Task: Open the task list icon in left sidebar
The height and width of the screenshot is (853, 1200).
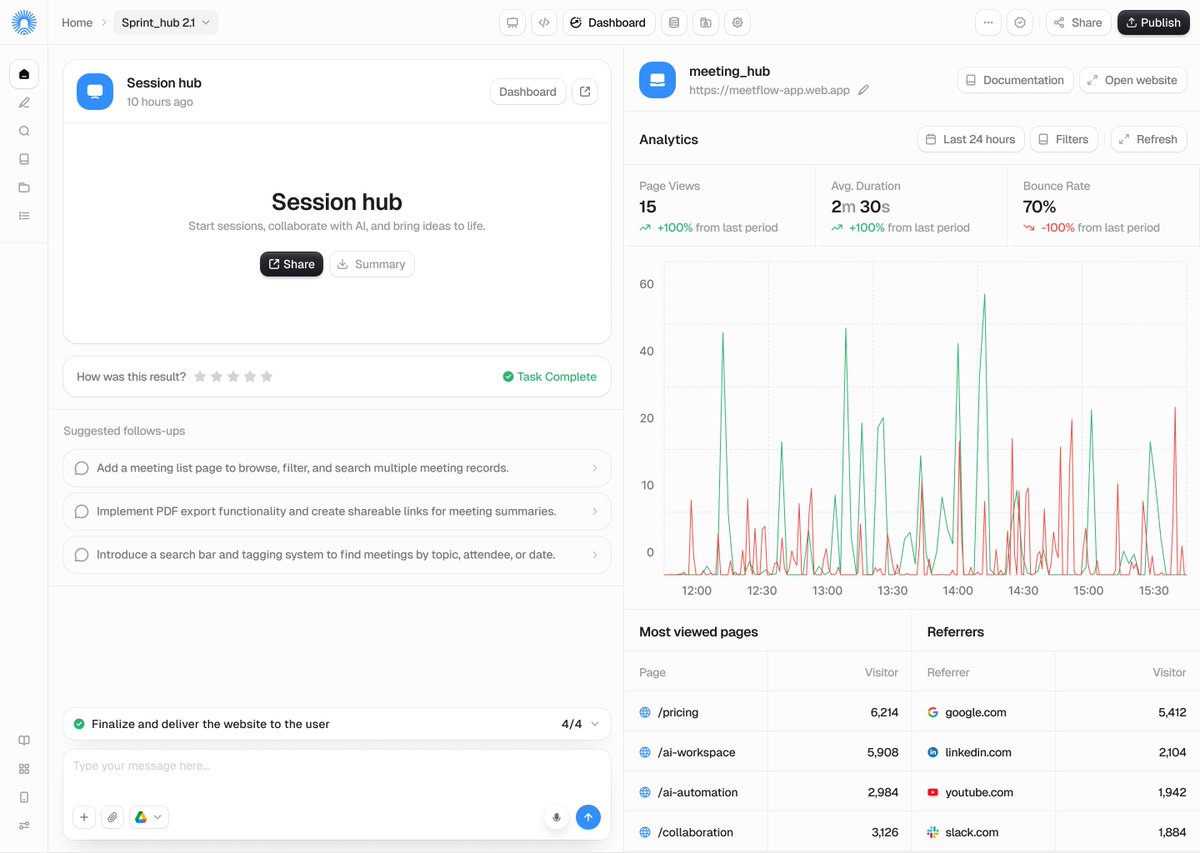Action: (24, 215)
